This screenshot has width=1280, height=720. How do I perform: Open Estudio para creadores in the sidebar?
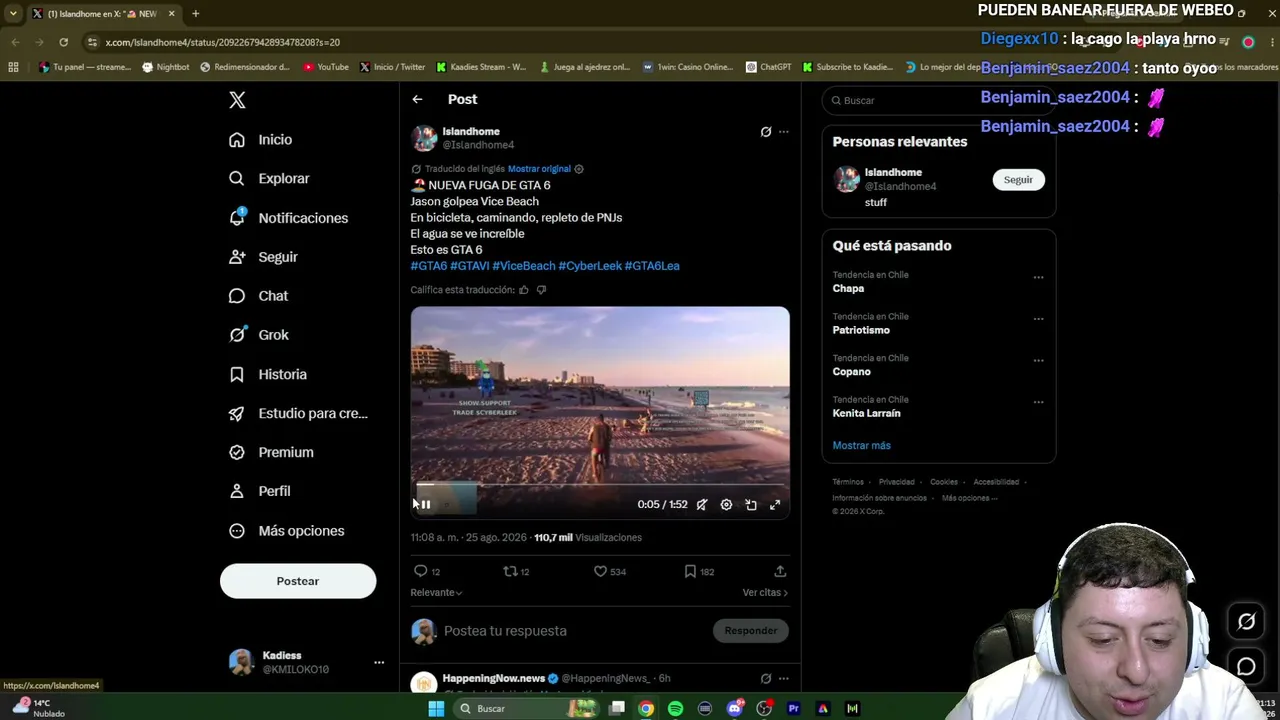point(298,413)
